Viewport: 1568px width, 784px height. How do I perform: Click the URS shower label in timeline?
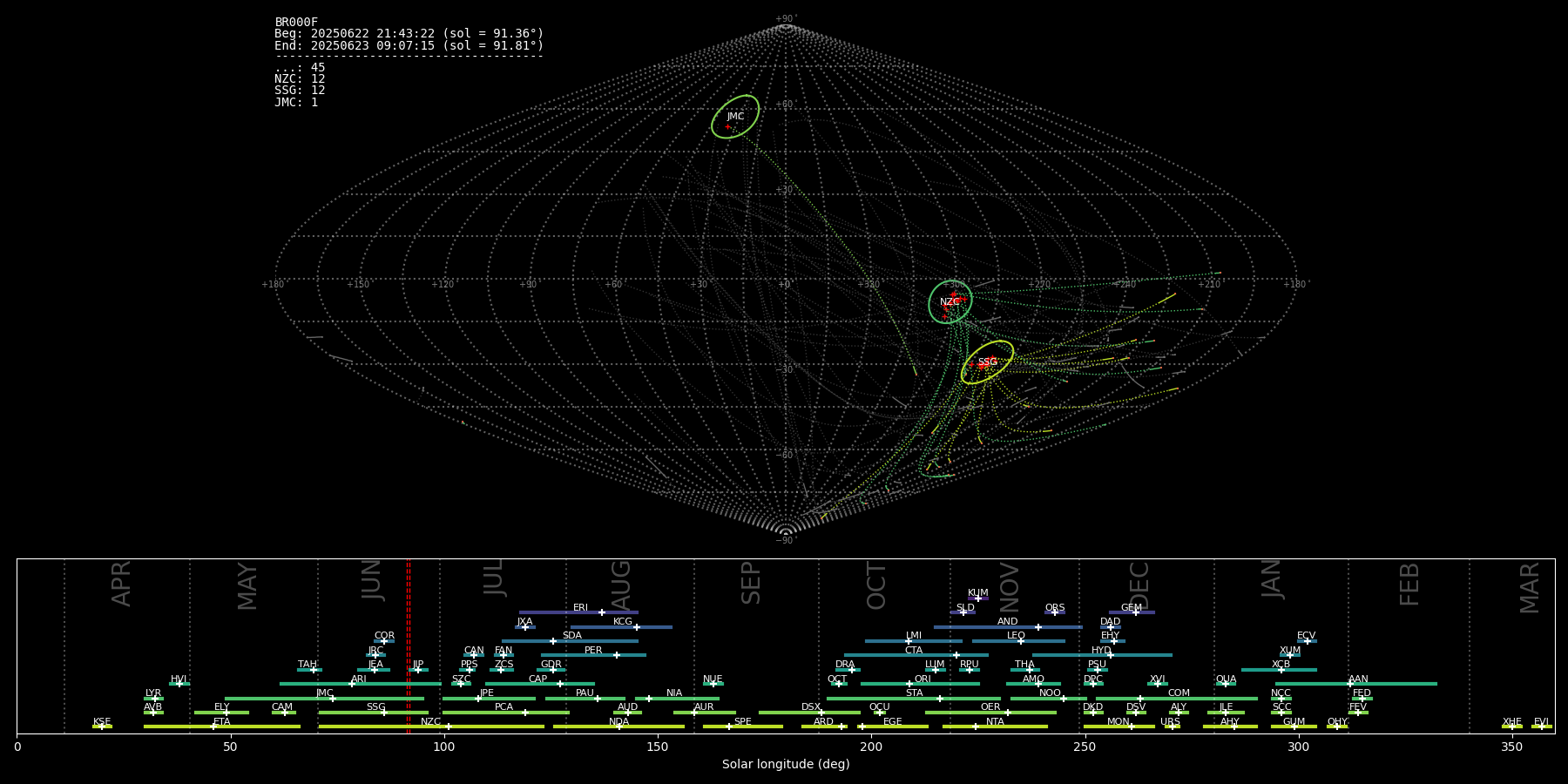click(x=1170, y=722)
